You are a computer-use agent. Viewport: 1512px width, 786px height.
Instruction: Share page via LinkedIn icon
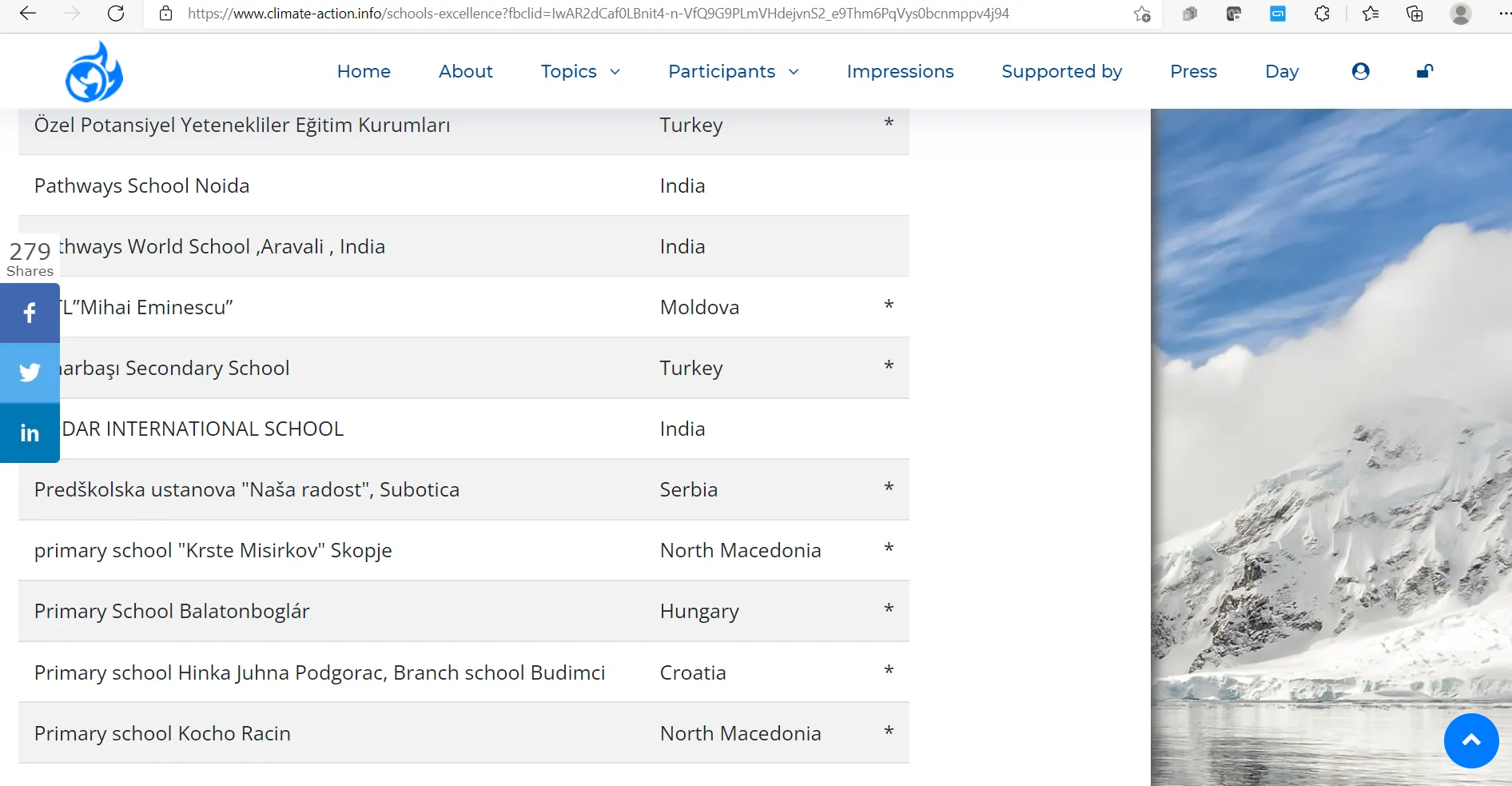[30, 433]
